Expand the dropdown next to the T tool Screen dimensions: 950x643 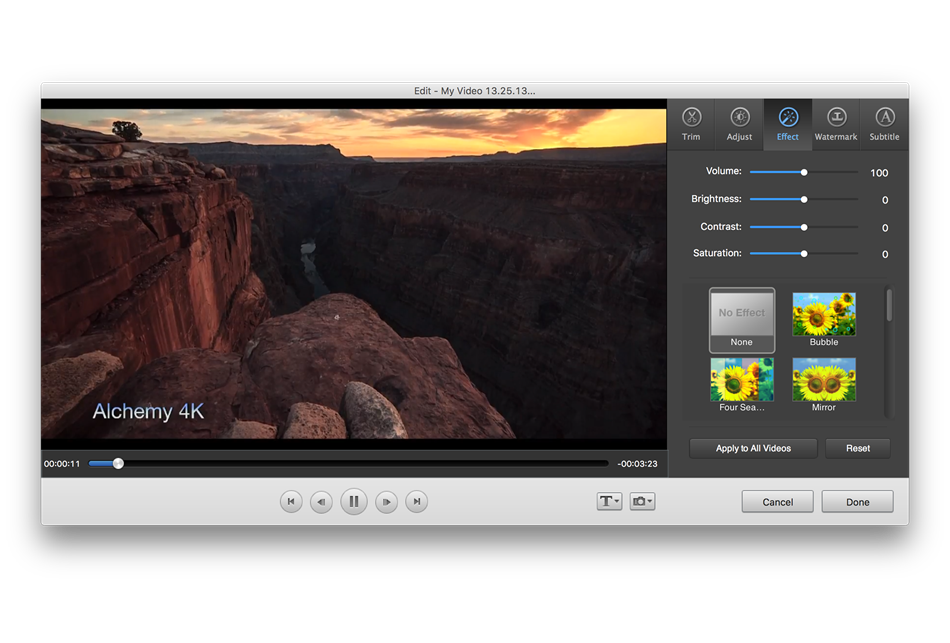tap(615, 500)
